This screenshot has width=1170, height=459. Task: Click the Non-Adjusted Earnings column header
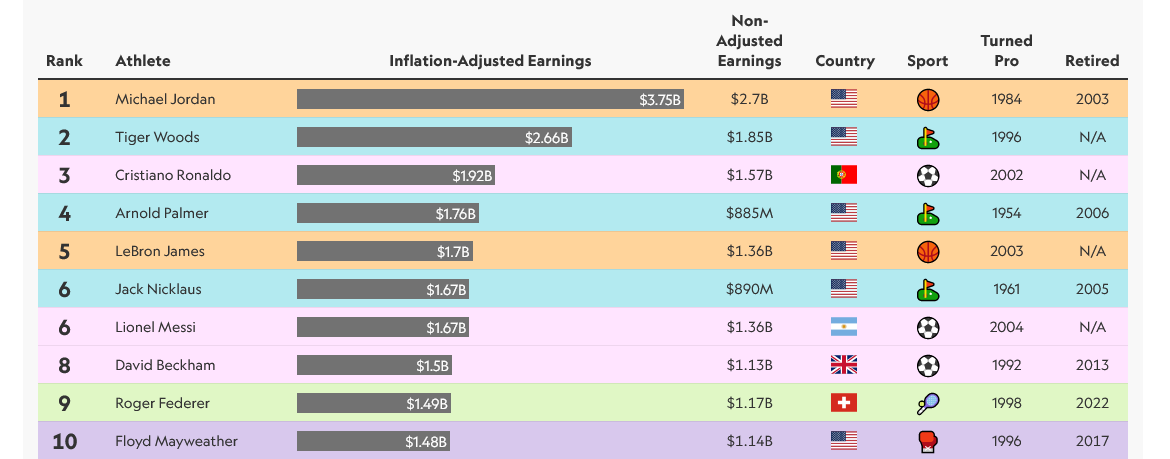(749, 41)
